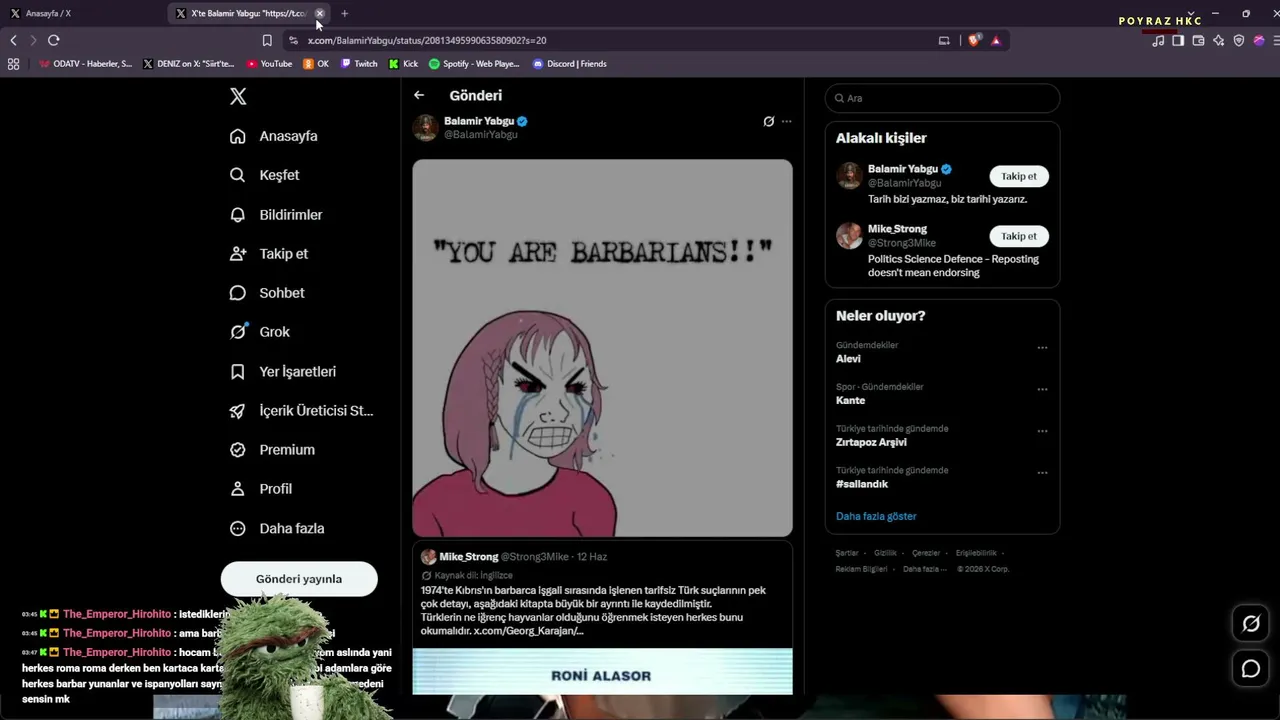Open the Kick bookmark
This screenshot has height=720, width=1280.
pyautogui.click(x=404, y=64)
